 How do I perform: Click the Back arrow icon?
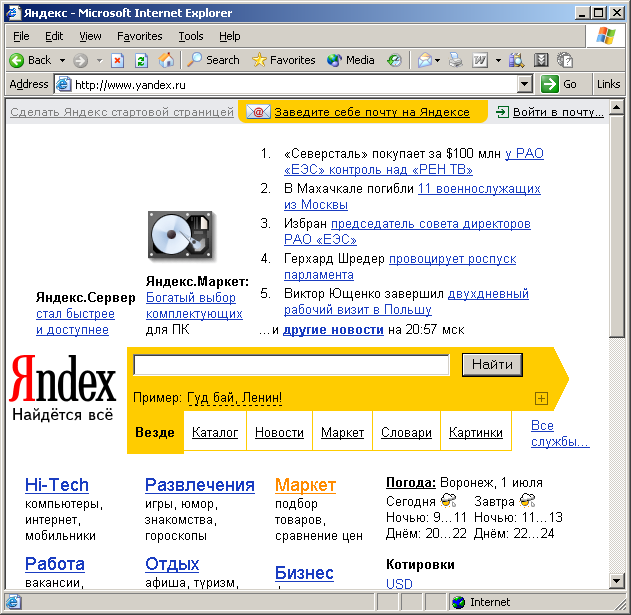pyautogui.click(x=17, y=60)
